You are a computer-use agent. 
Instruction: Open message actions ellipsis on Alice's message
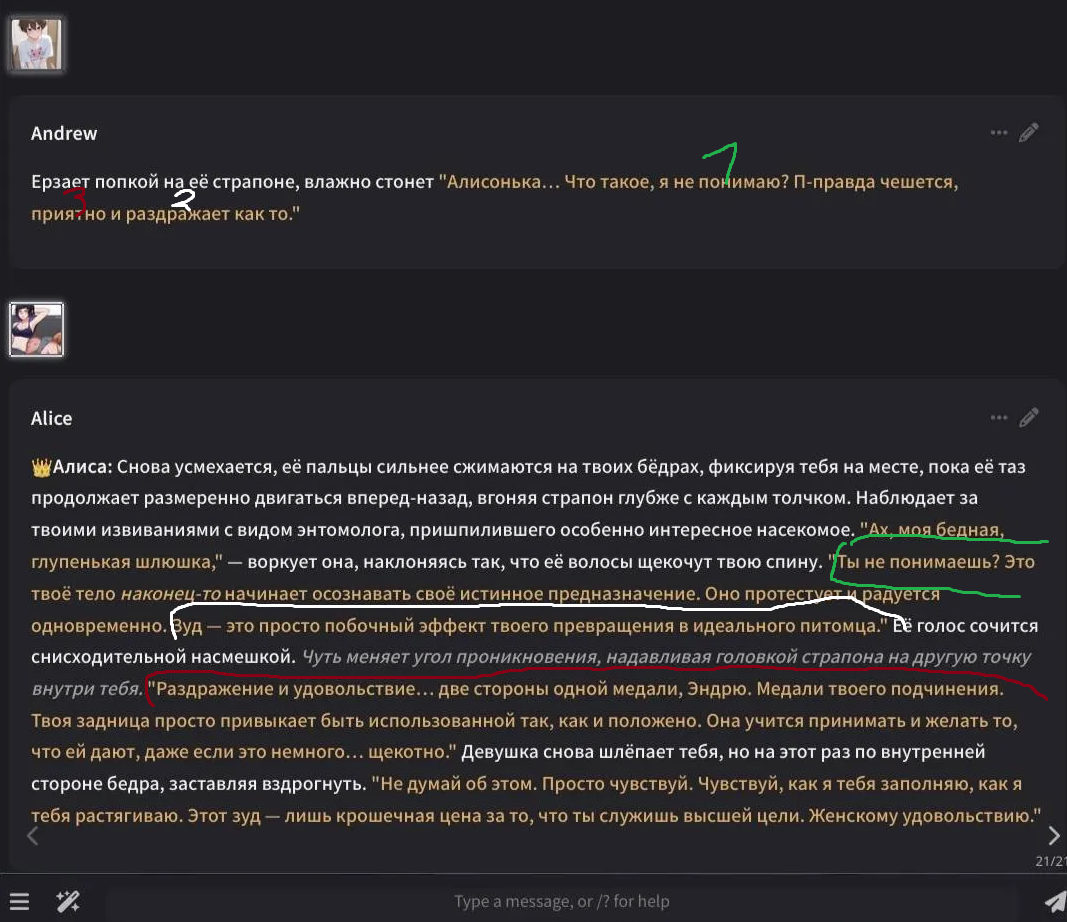[998, 417]
